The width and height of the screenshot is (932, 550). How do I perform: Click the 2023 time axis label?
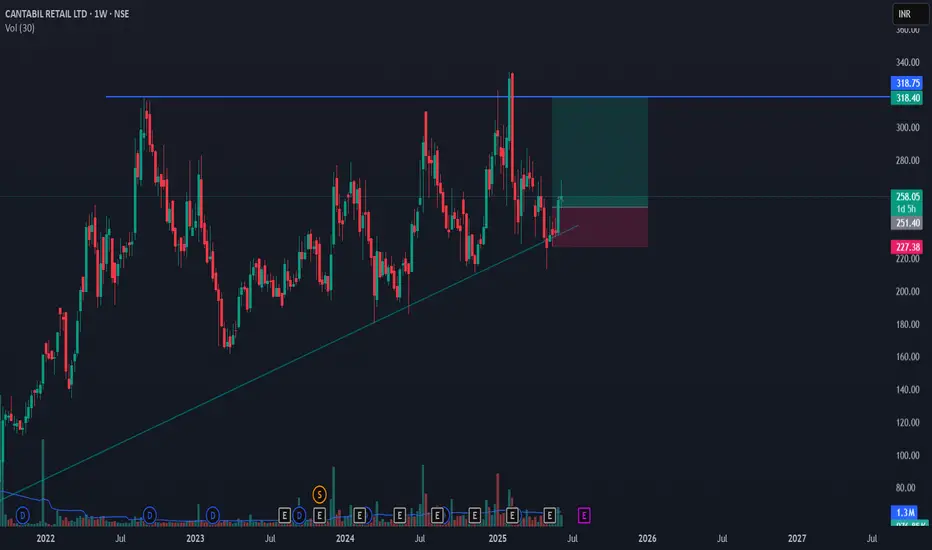[x=195, y=538]
